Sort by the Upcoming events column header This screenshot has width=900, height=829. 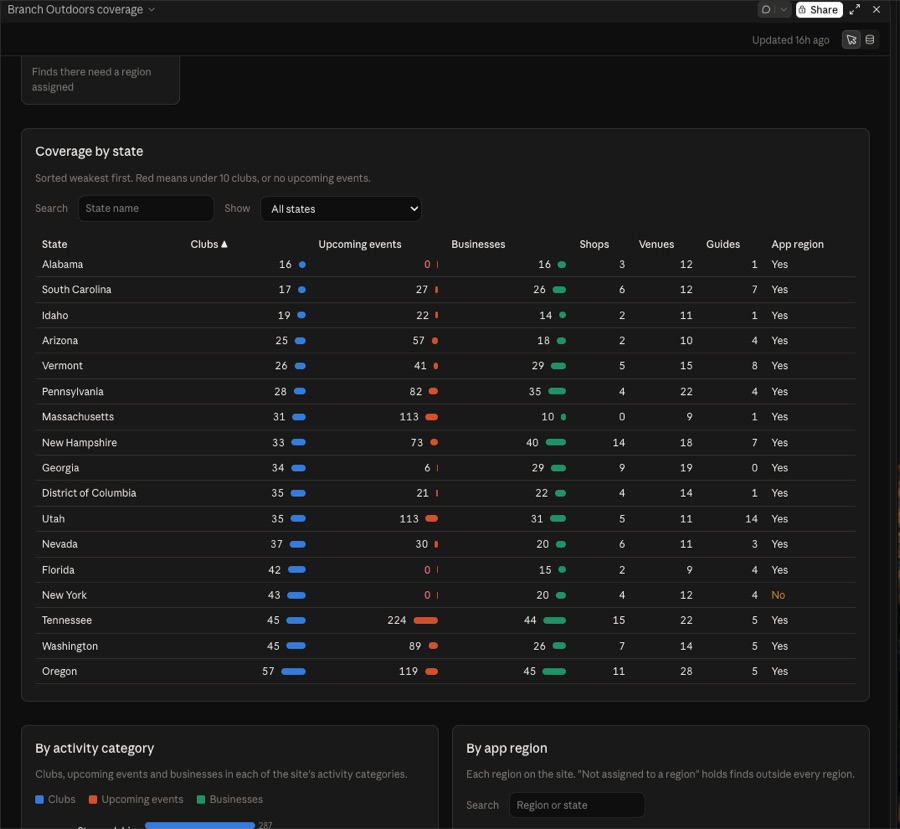click(360, 245)
